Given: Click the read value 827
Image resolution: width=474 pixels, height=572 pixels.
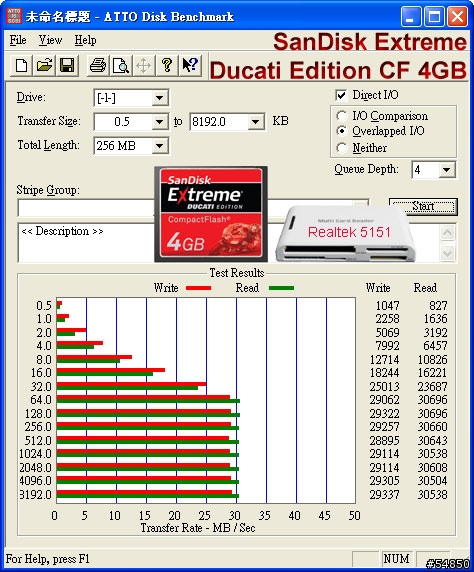Looking at the screenshot, I should 438,305.
